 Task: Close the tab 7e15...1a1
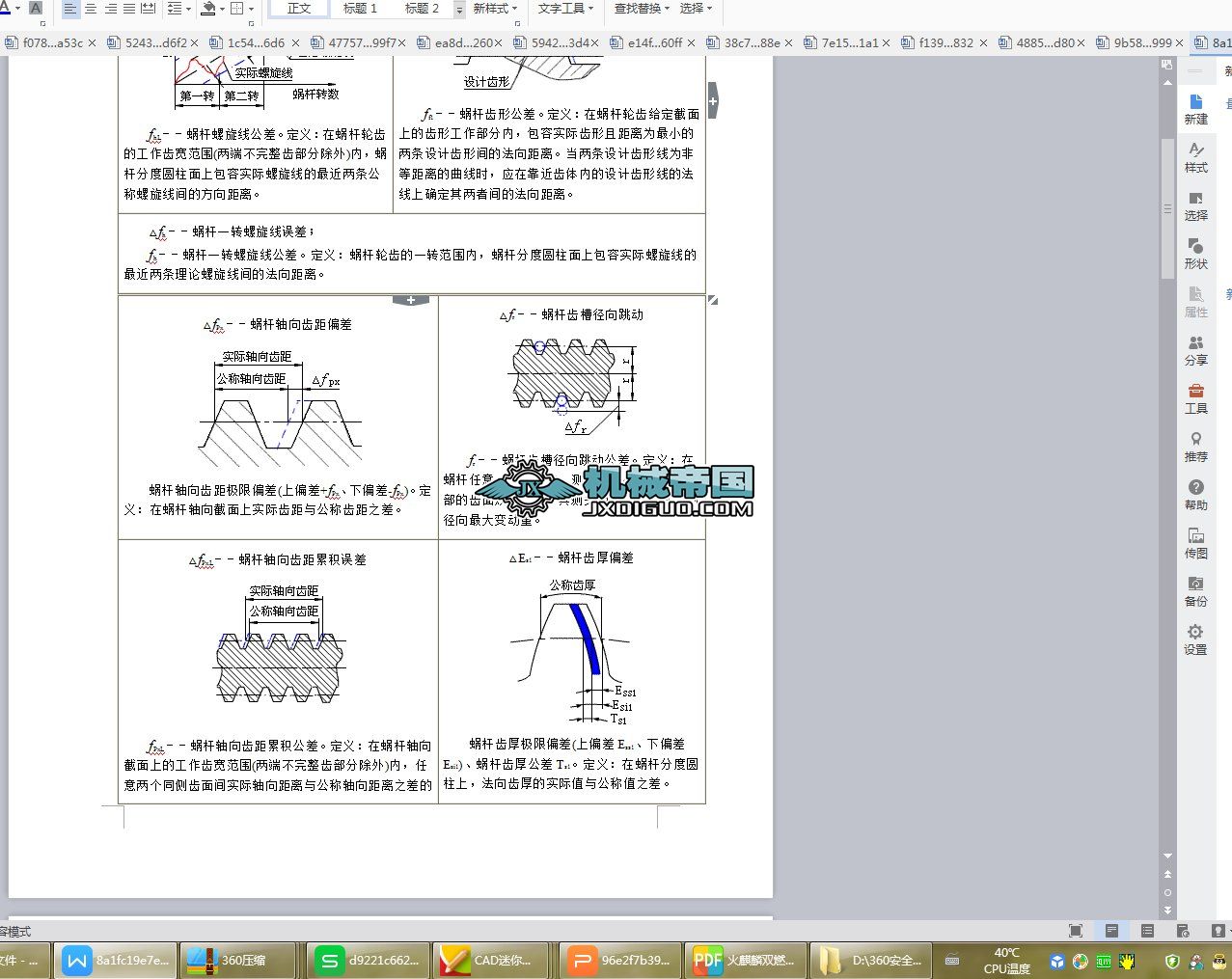click(886, 42)
